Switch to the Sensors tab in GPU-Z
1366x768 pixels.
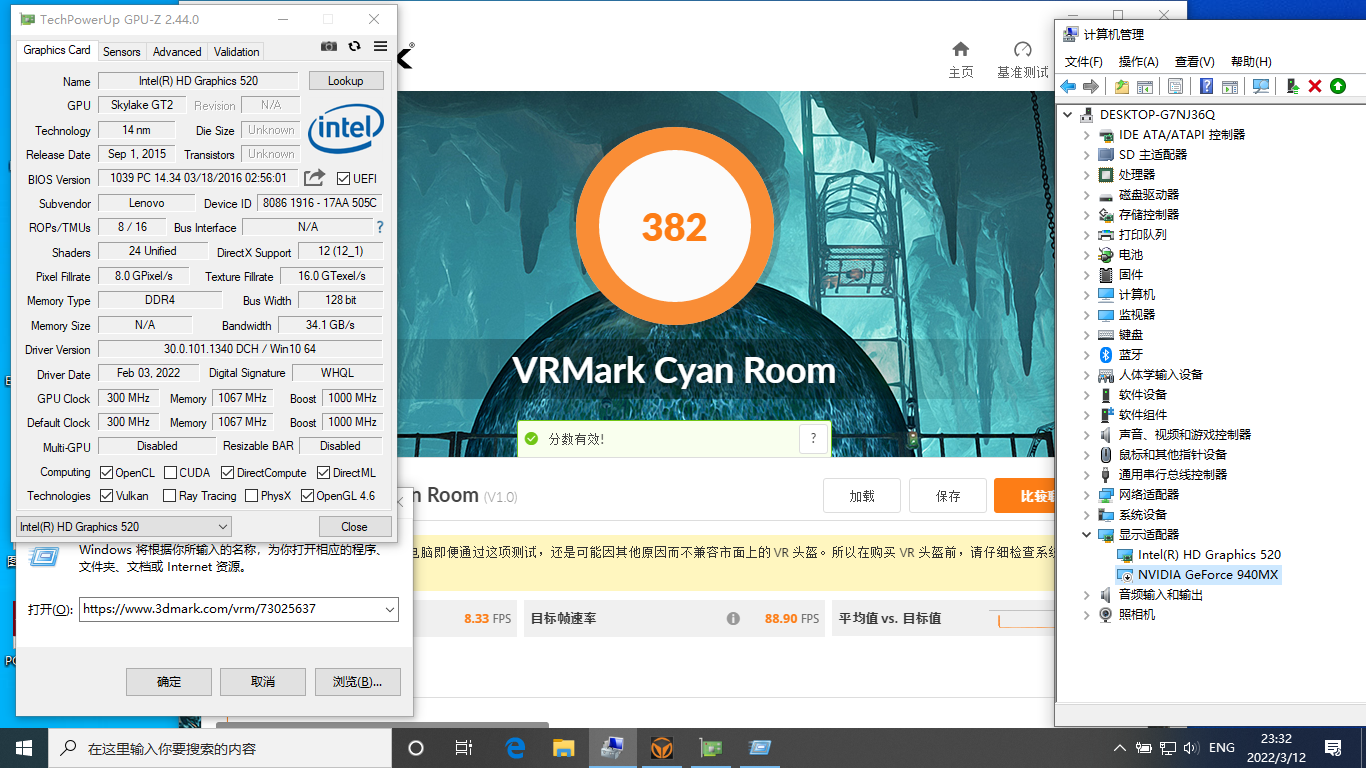coord(122,52)
